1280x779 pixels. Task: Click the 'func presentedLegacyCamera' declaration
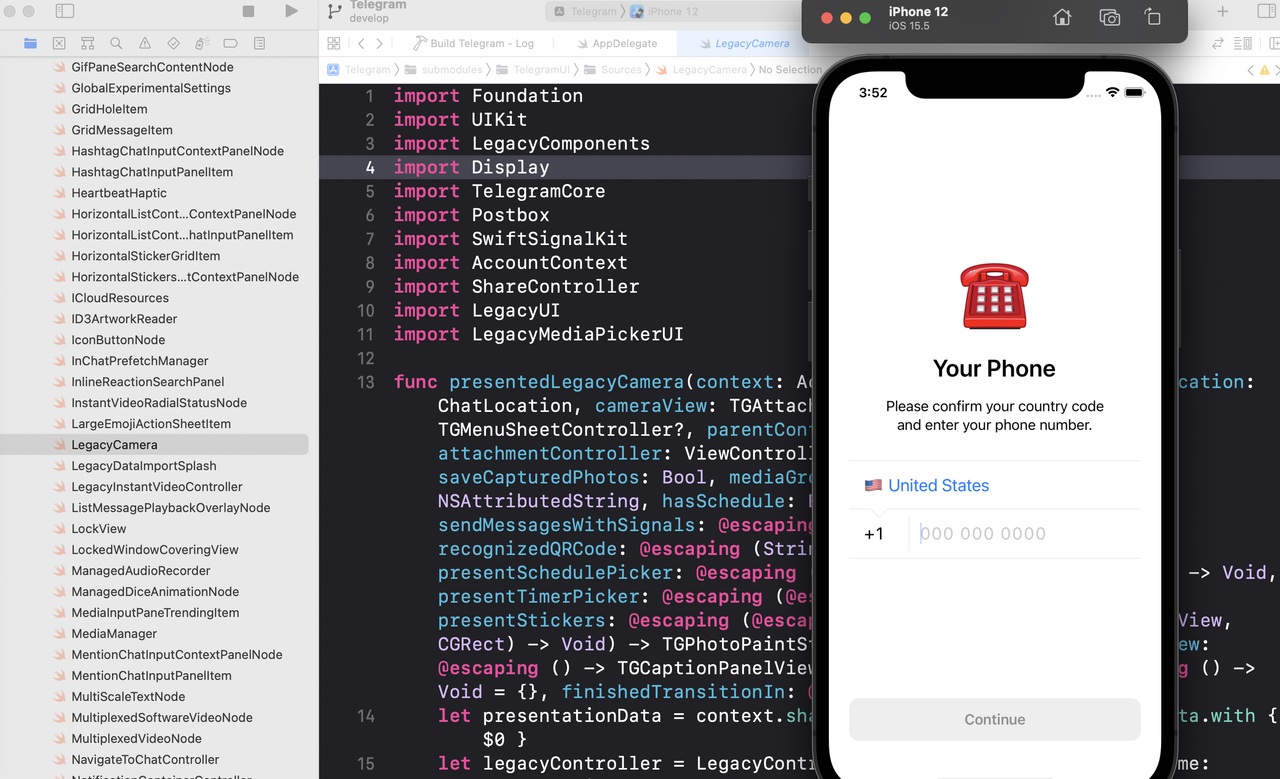pos(538,382)
